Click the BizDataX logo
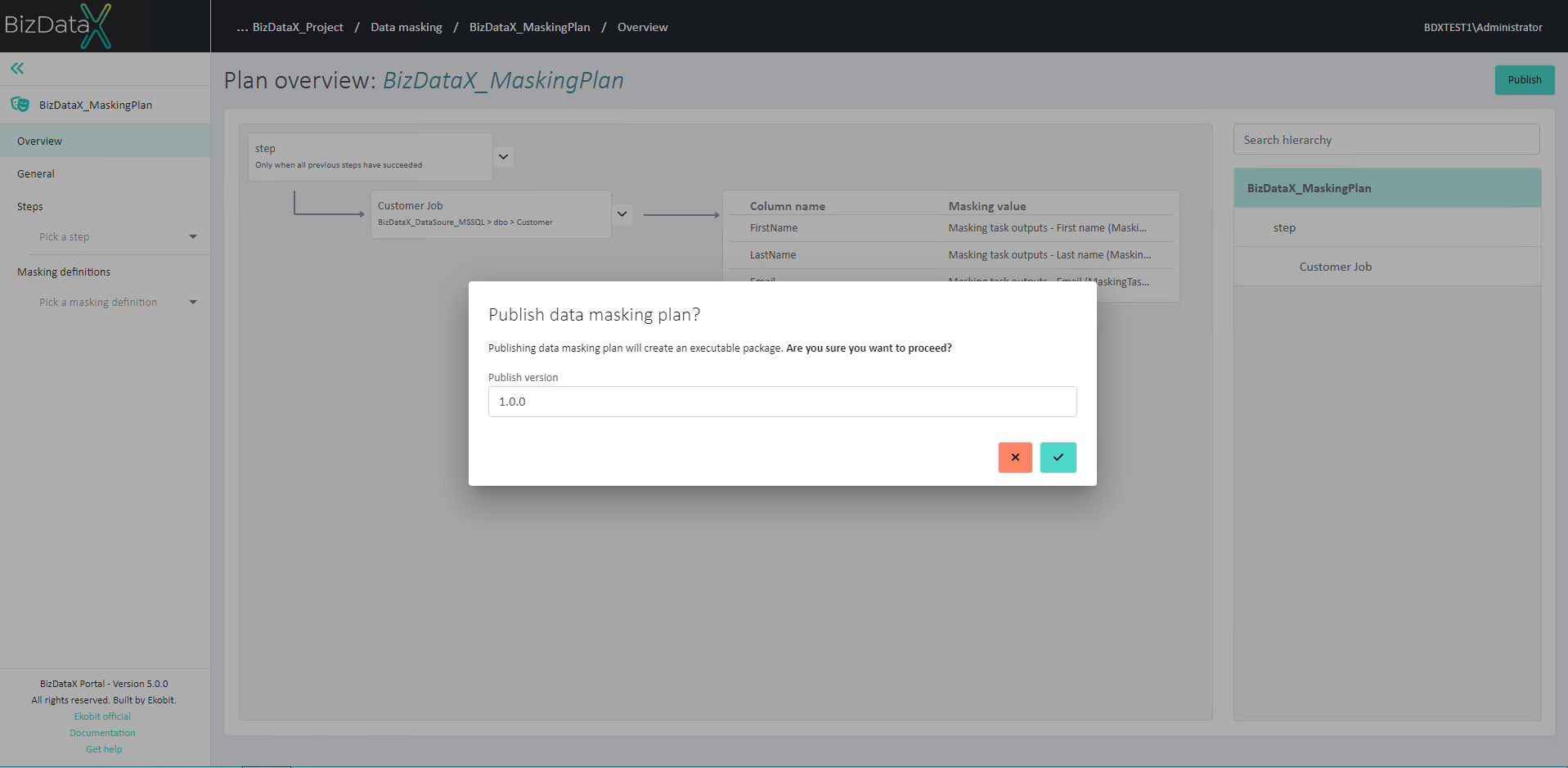1568x768 pixels. click(x=57, y=26)
